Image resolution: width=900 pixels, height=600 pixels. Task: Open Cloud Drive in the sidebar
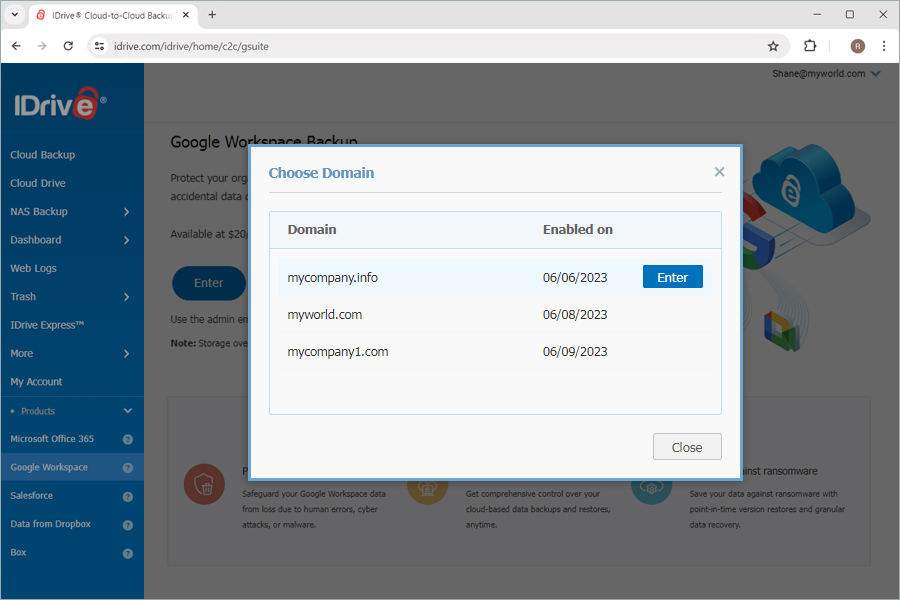[38, 183]
